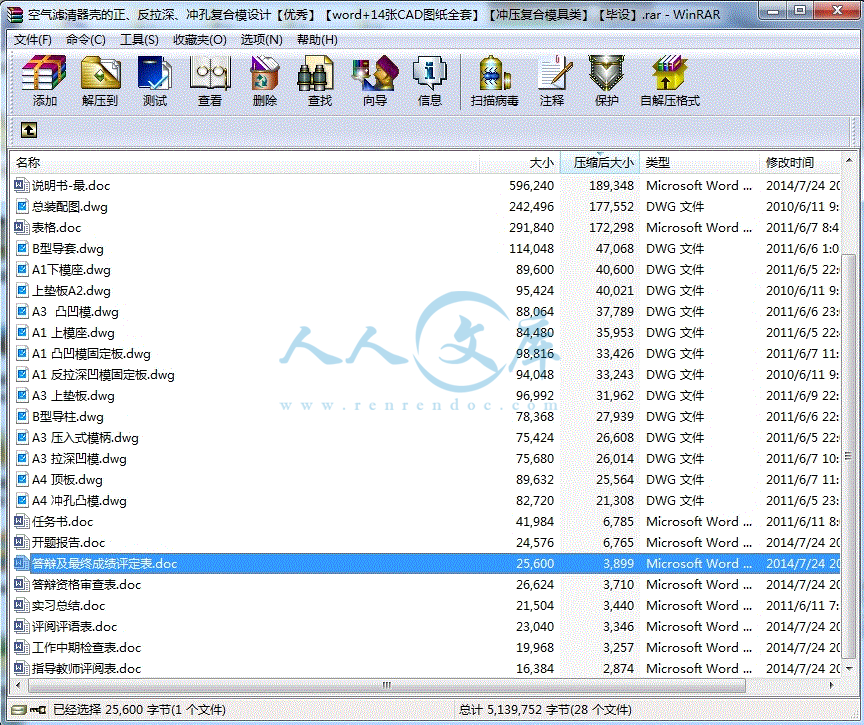Viewport: 864px width, 725px height.
Task: Click the horizontal scrollbar thumb
Action: (x=386, y=685)
